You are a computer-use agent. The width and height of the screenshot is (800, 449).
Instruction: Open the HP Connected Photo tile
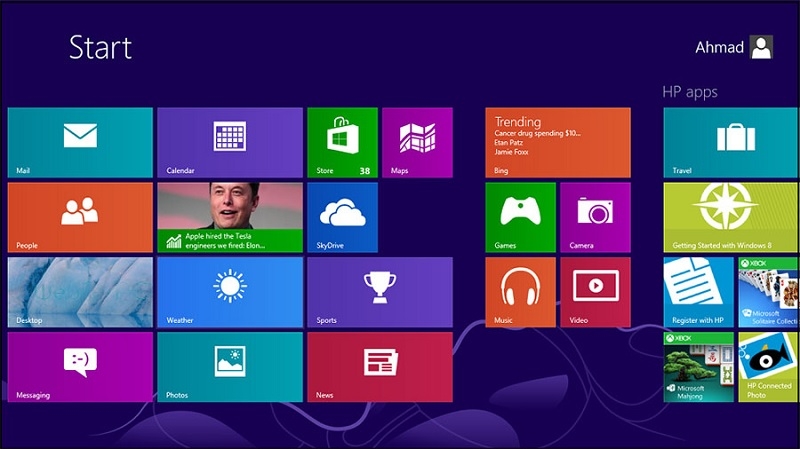[x=769, y=367]
